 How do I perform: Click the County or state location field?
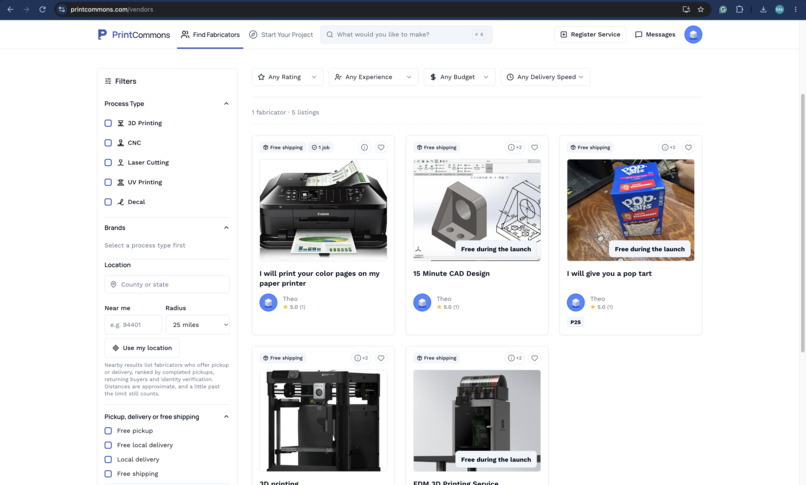tap(167, 285)
